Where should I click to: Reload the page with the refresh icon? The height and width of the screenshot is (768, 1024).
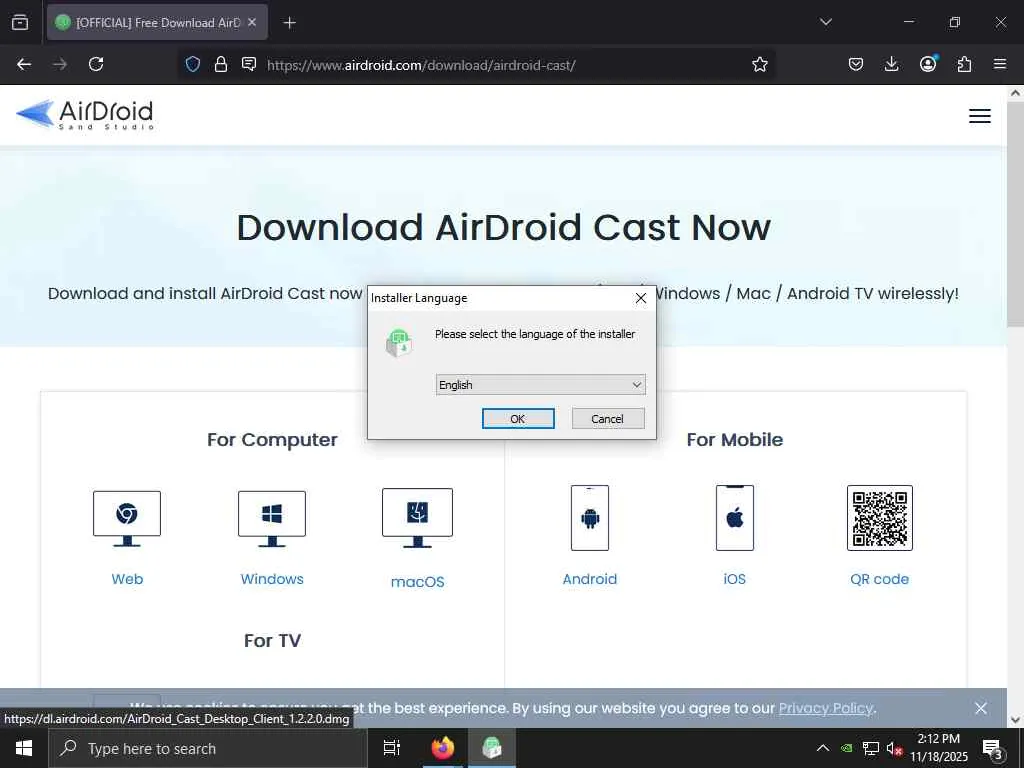pos(96,64)
